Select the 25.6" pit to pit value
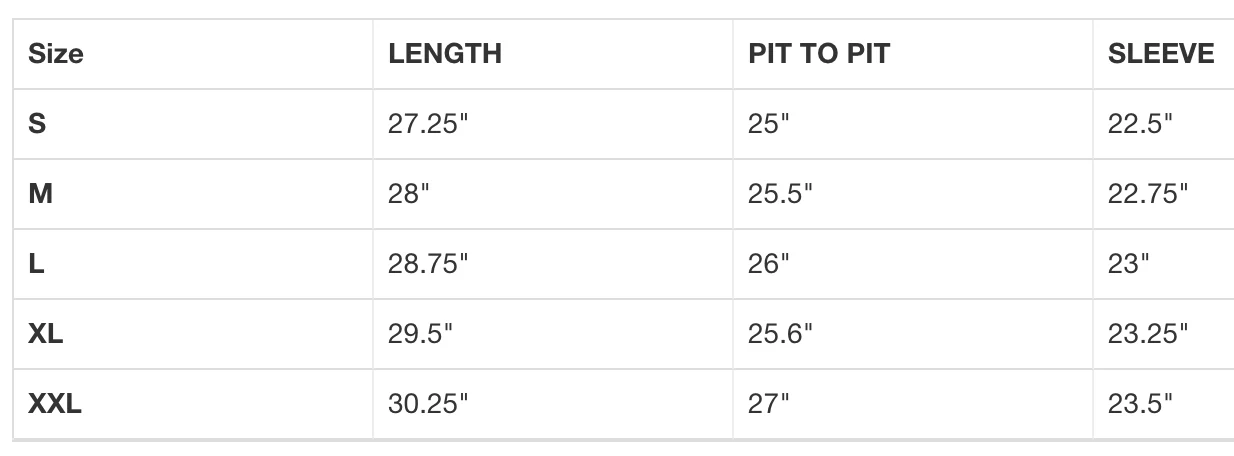The image size is (1234, 456). tap(780, 334)
